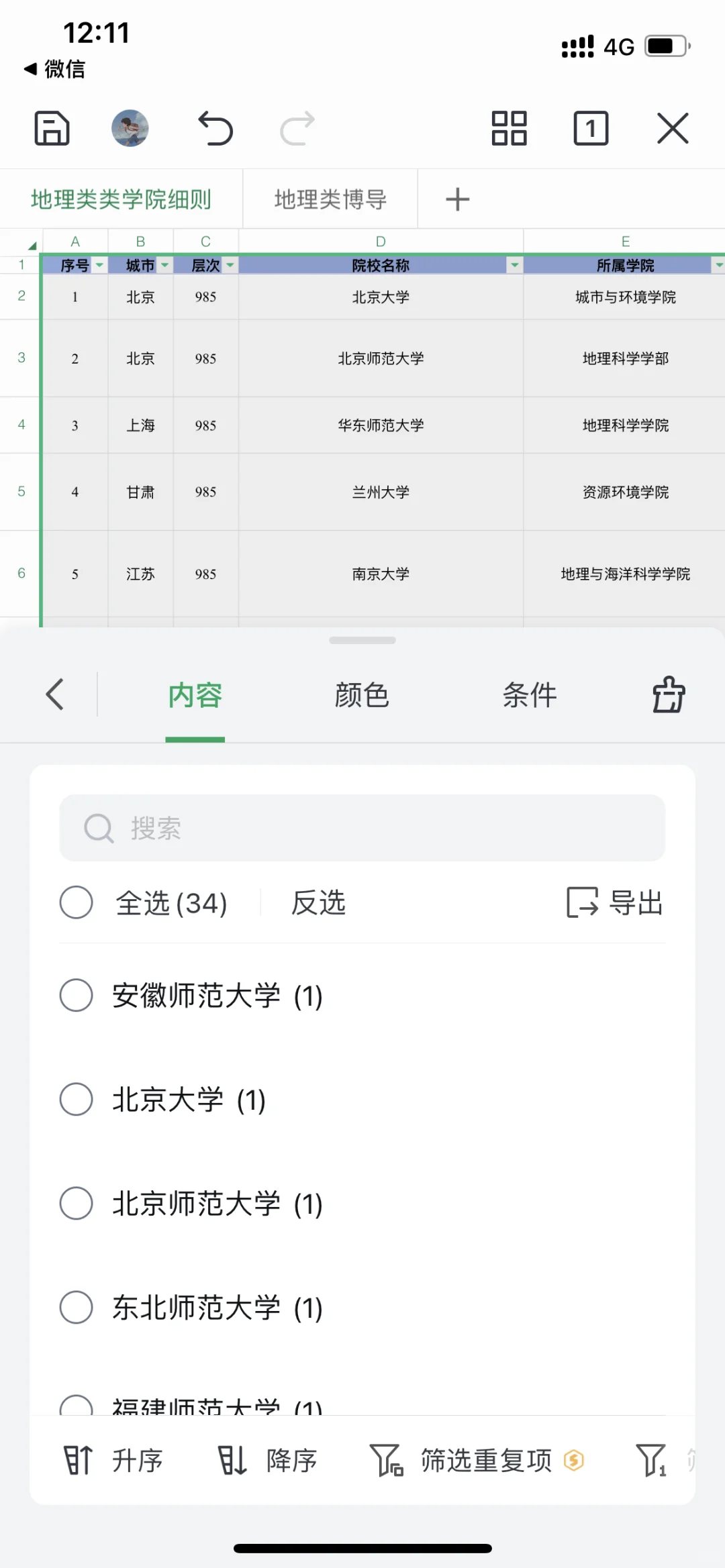This screenshot has width=725, height=1568.
Task: Add a new sheet with plus icon
Action: point(458,199)
